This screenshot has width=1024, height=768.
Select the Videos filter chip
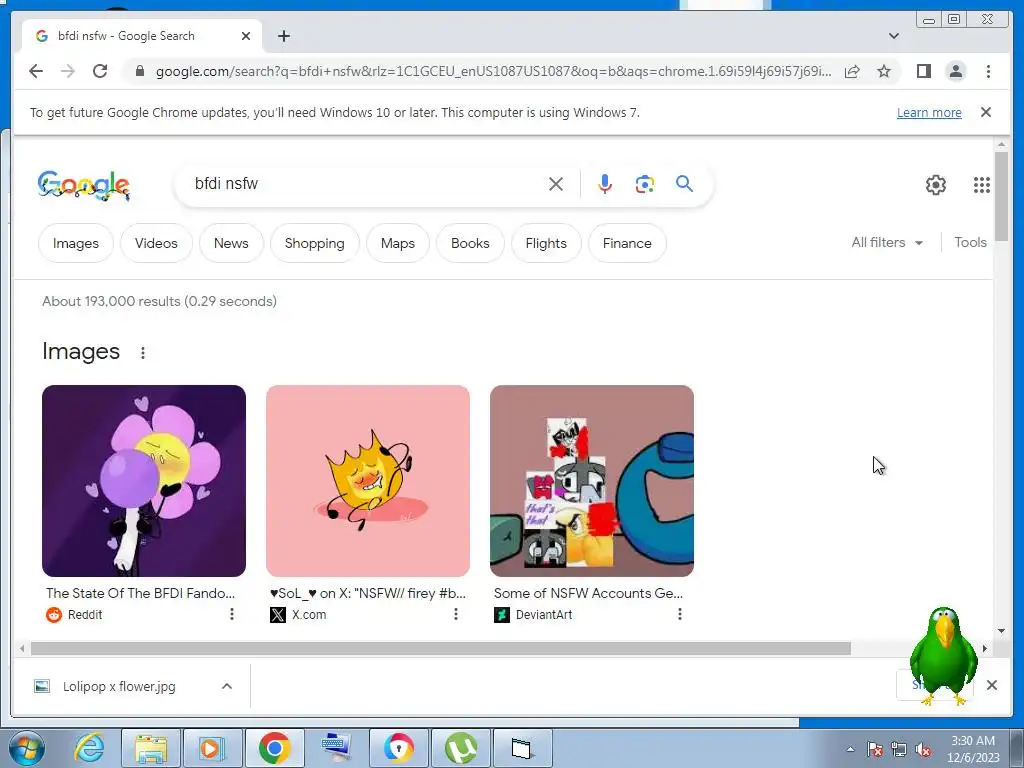pyautogui.click(x=156, y=243)
